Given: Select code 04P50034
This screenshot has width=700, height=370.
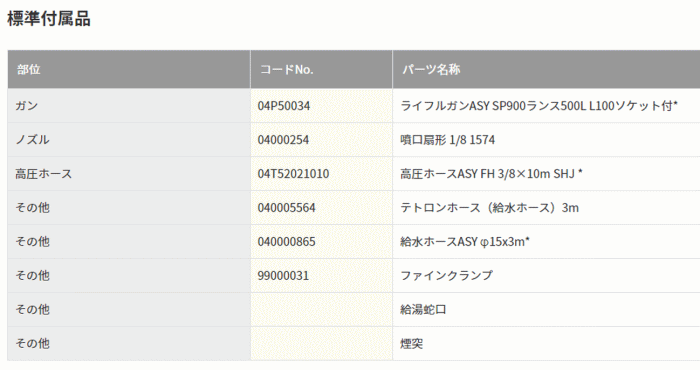Looking at the screenshot, I should pos(283,106).
